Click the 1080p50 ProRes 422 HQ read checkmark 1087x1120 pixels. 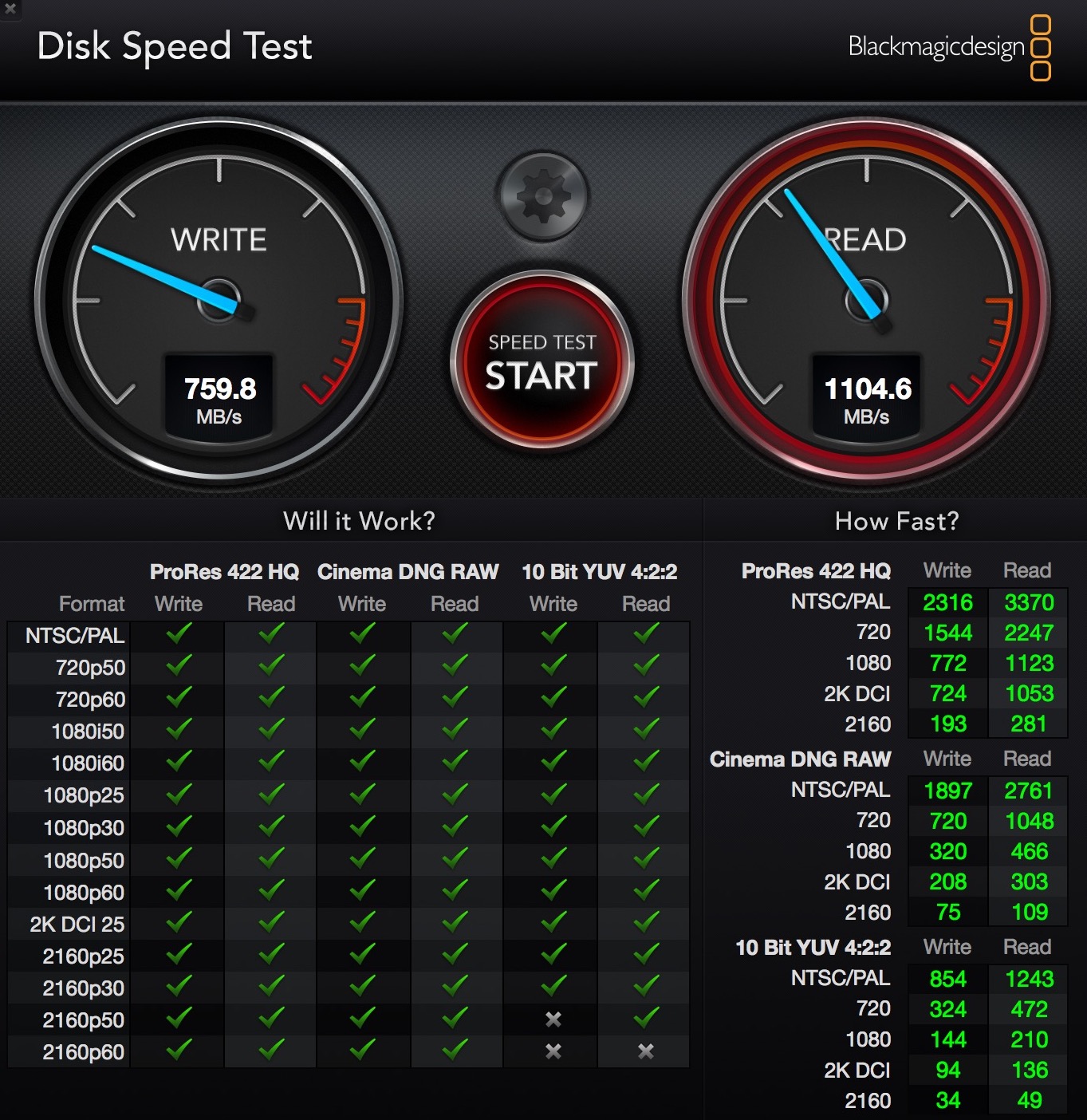click(271, 858)
